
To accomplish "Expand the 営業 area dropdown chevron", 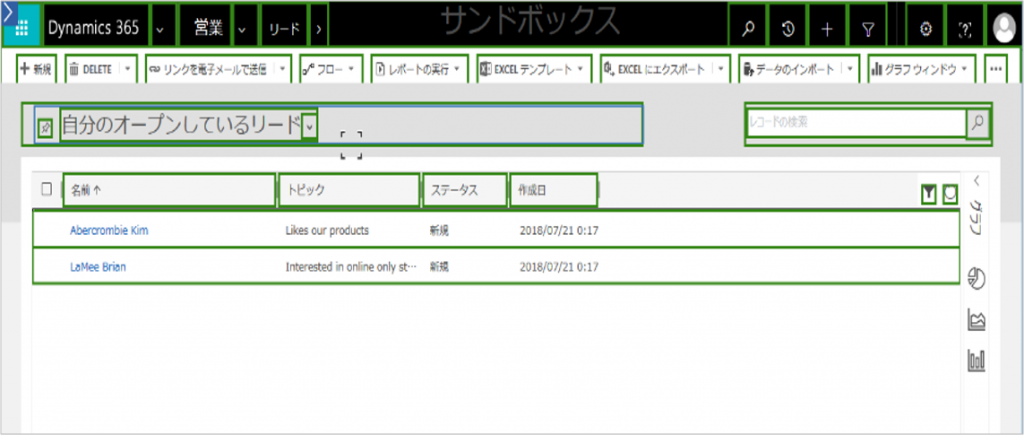I will pyautogui.click(x=244, y=29).
